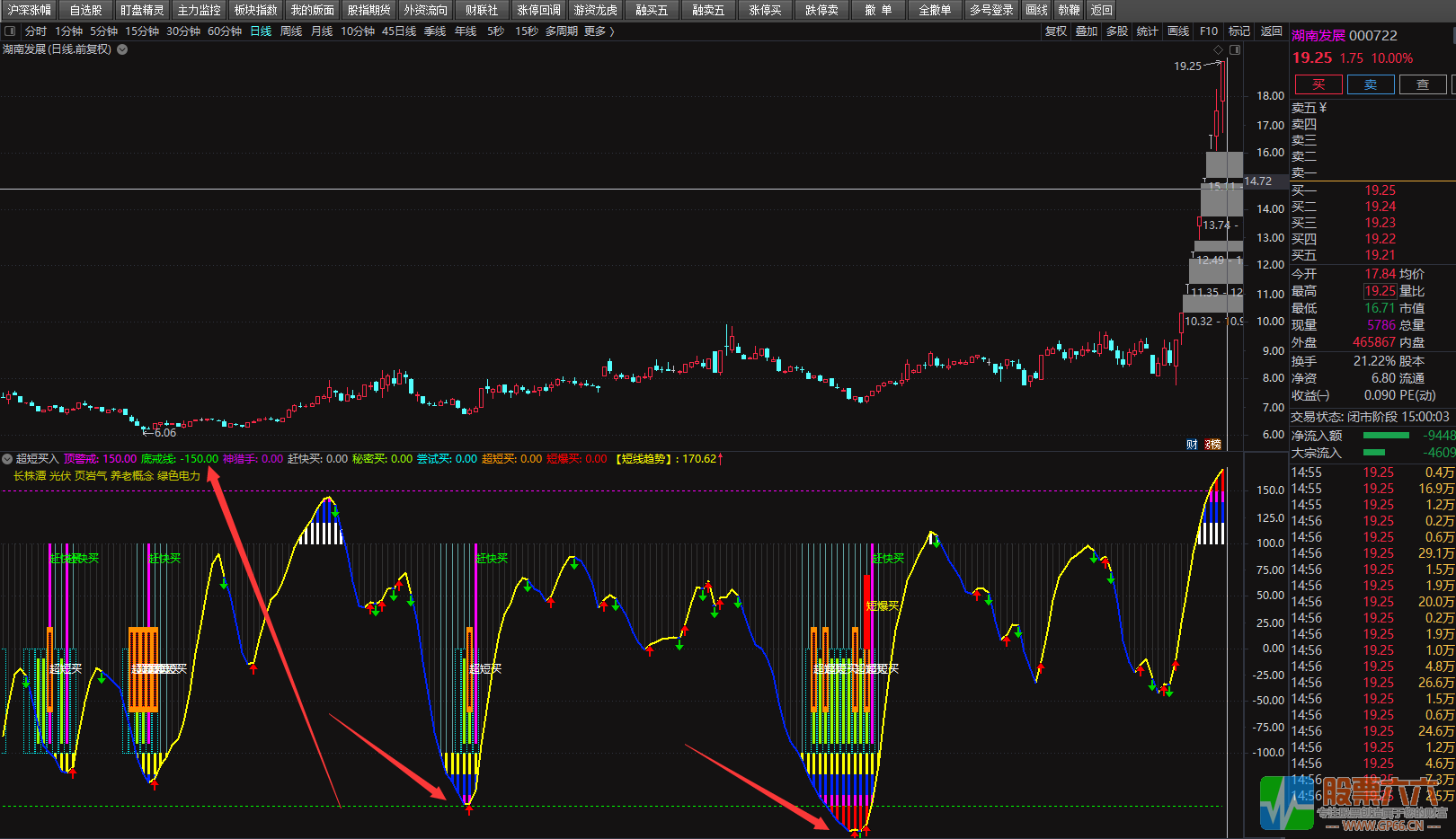Expand 更多 periods menu
This screenshot has width=1456, height=839.
tap(599, 31)
